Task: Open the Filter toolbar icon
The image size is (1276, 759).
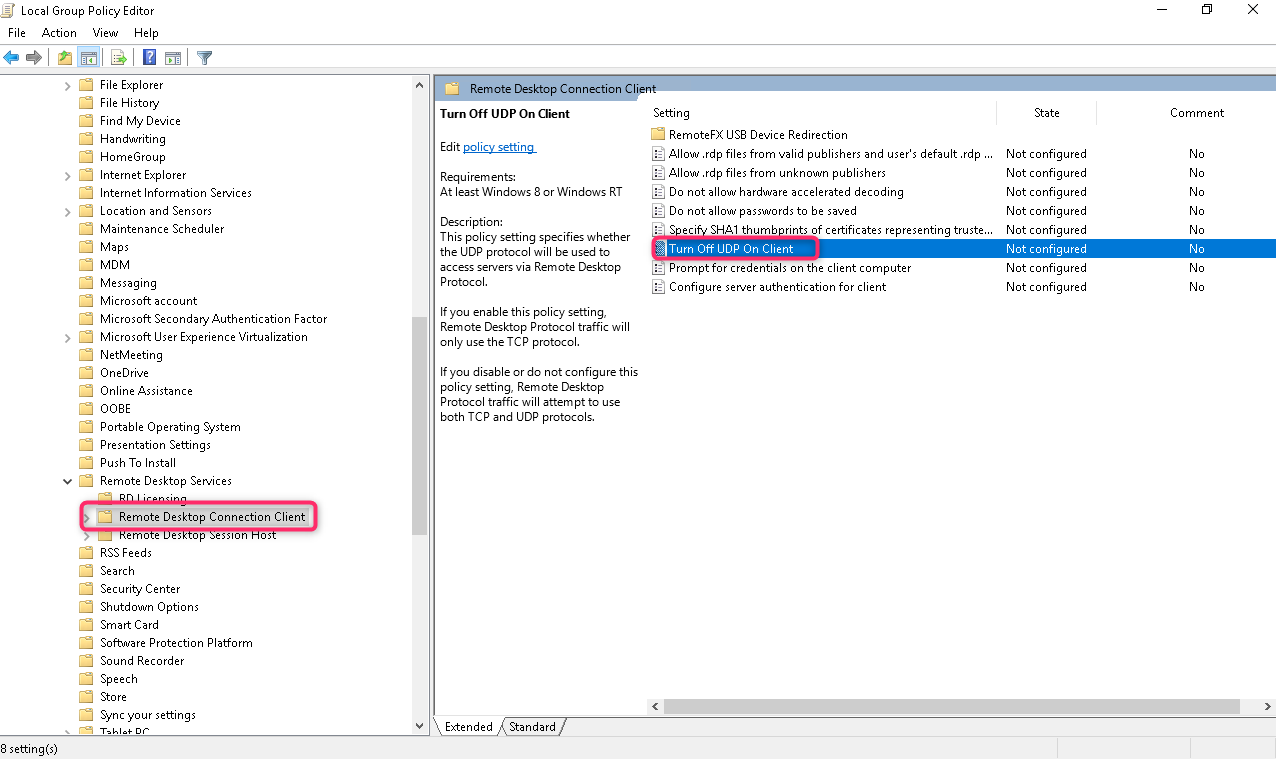Action: click(x=204, y=57)
